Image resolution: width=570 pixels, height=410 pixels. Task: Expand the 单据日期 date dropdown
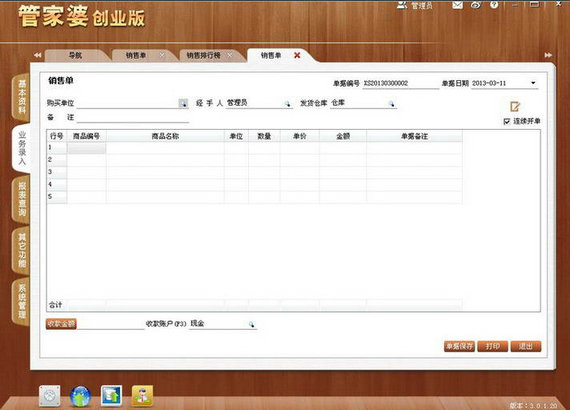[533, 83]
